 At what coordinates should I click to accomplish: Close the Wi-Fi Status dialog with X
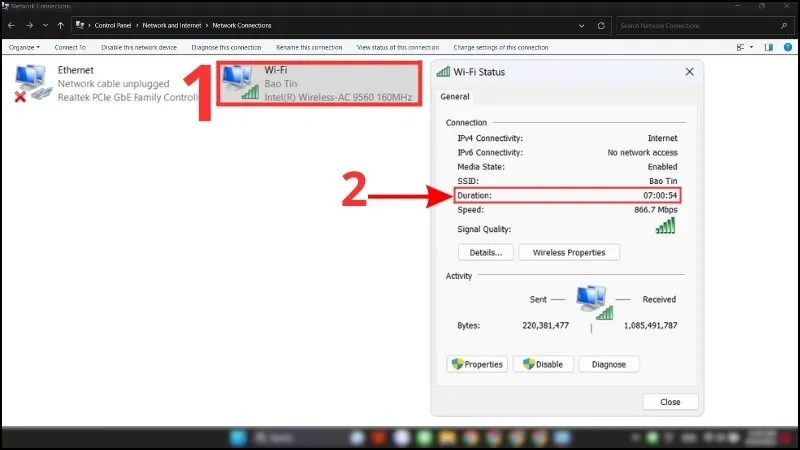[x=689, y=72]
